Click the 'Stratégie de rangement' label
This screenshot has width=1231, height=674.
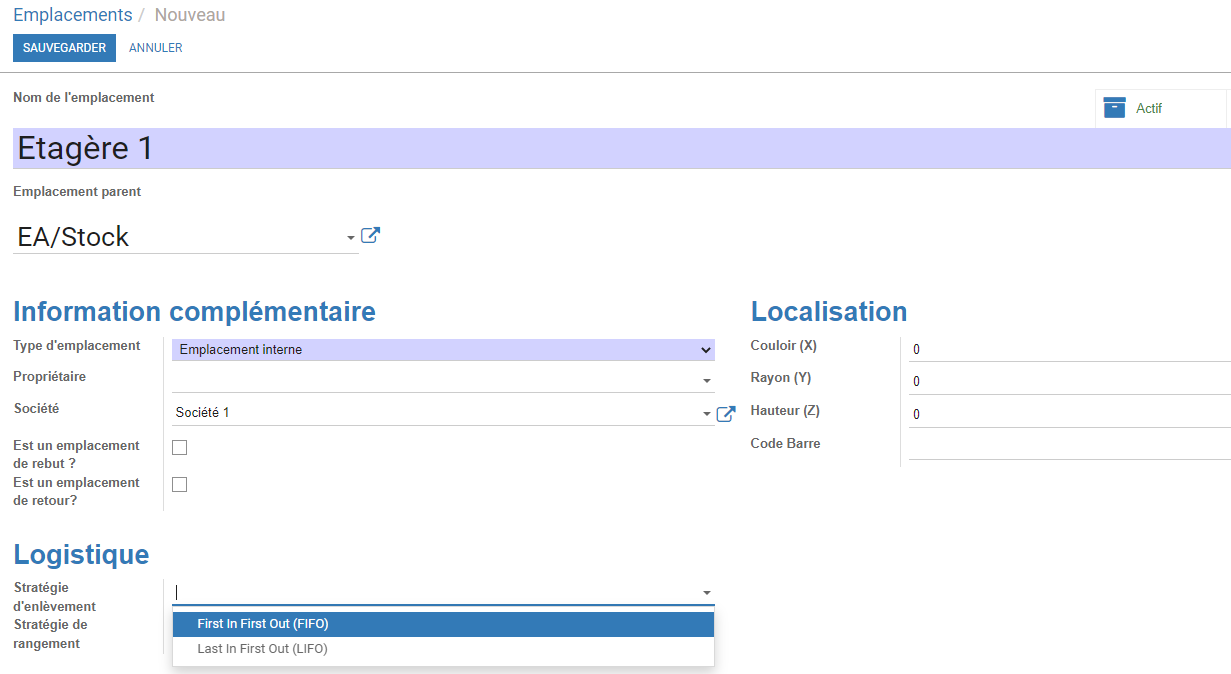click(50, 634)
